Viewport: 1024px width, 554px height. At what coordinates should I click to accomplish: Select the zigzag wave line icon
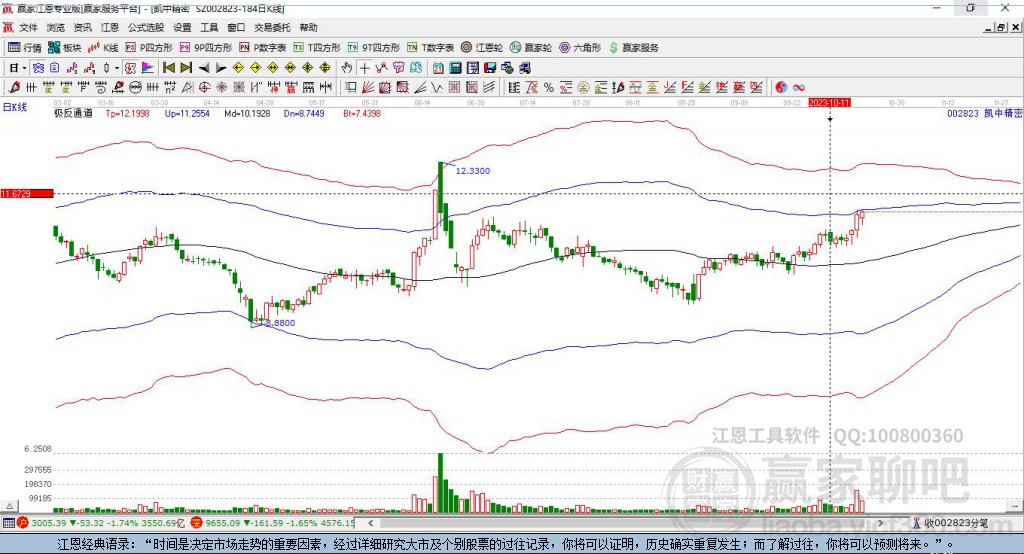(438, 88)
